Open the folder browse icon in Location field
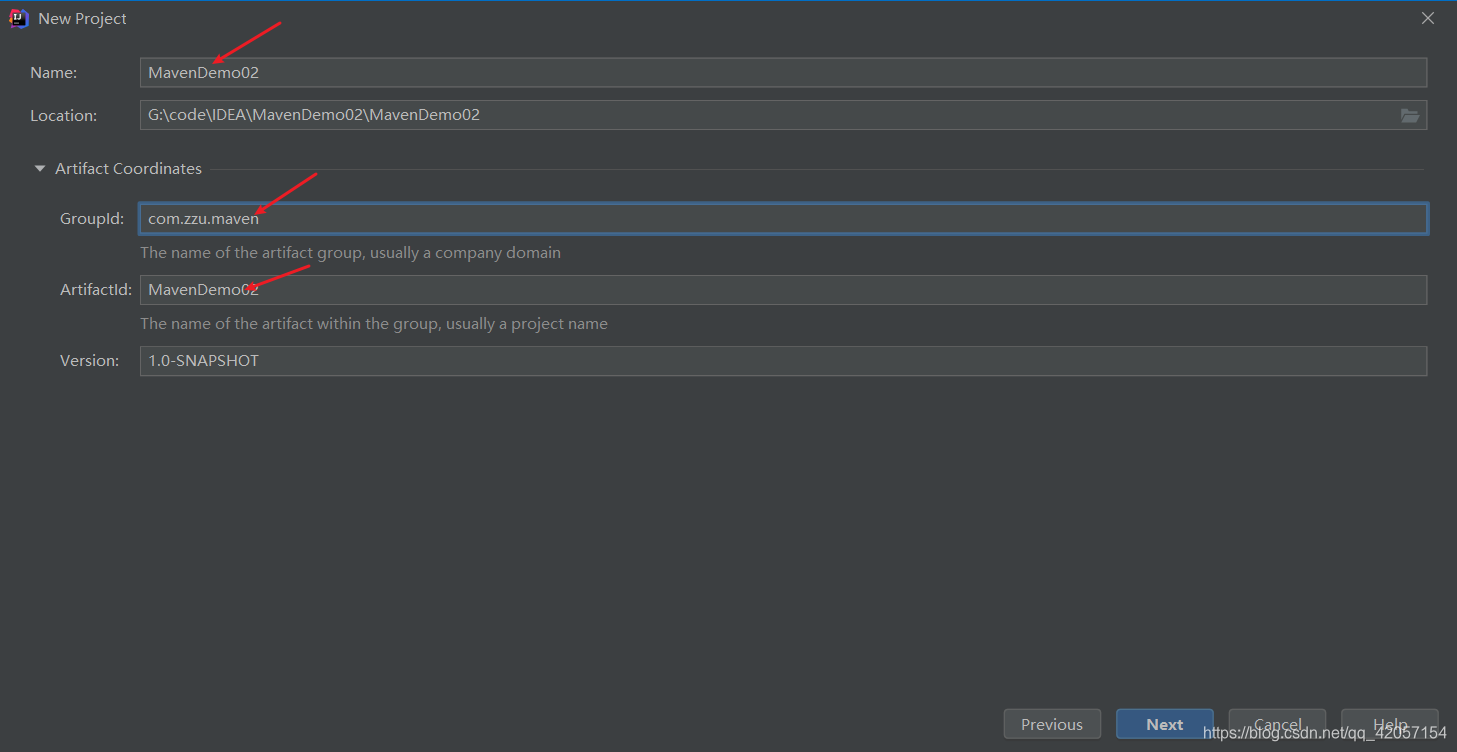Viewport: 1457px width, 752px height. point(1410,116)
